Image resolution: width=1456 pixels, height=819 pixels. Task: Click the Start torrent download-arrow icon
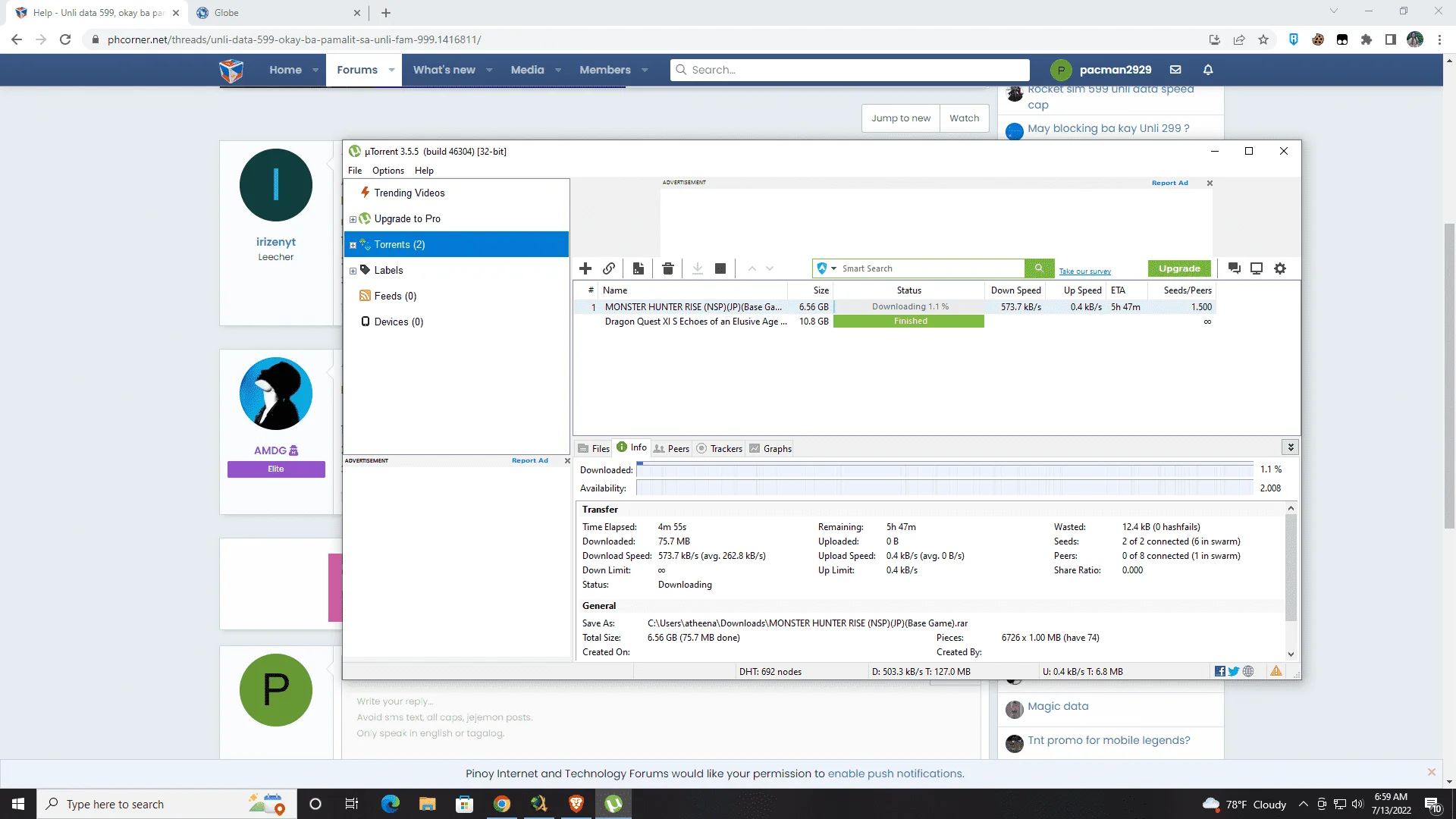coord(698,268)
